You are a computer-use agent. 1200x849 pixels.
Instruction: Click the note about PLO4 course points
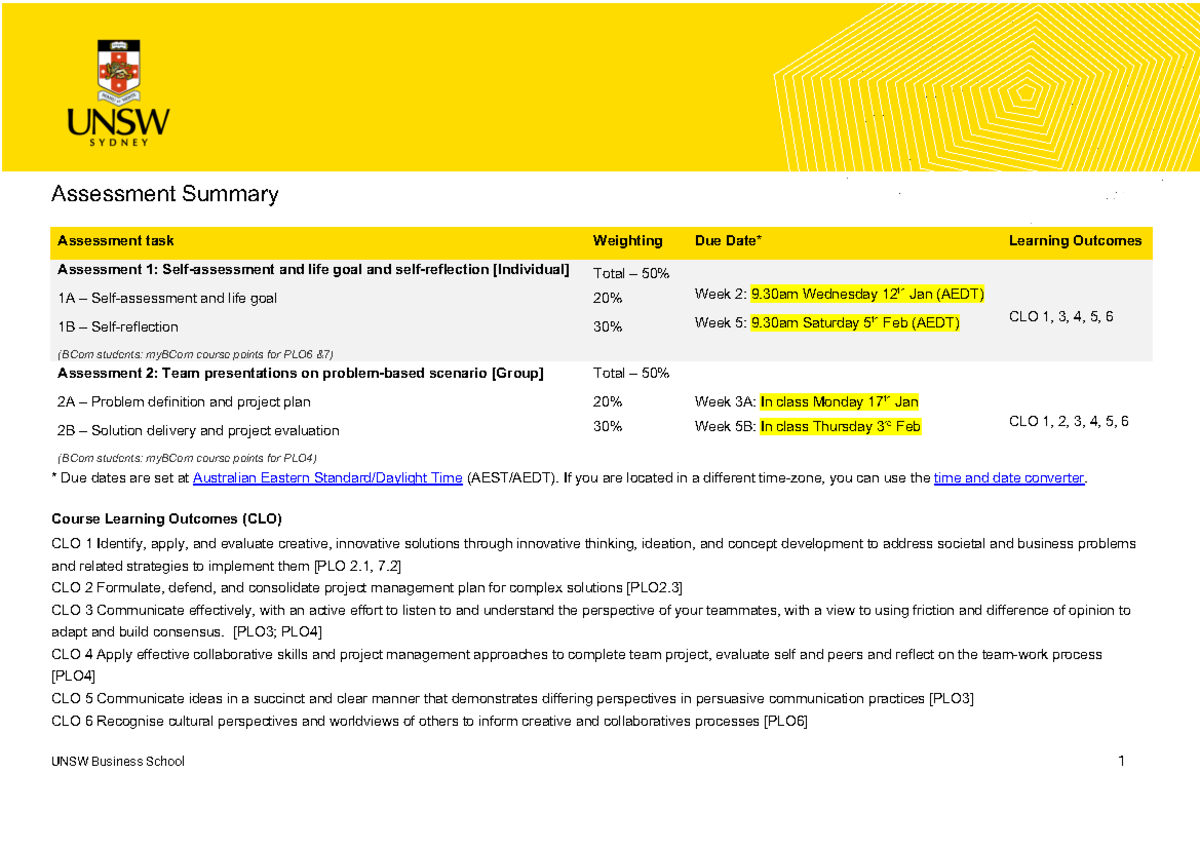187,458
